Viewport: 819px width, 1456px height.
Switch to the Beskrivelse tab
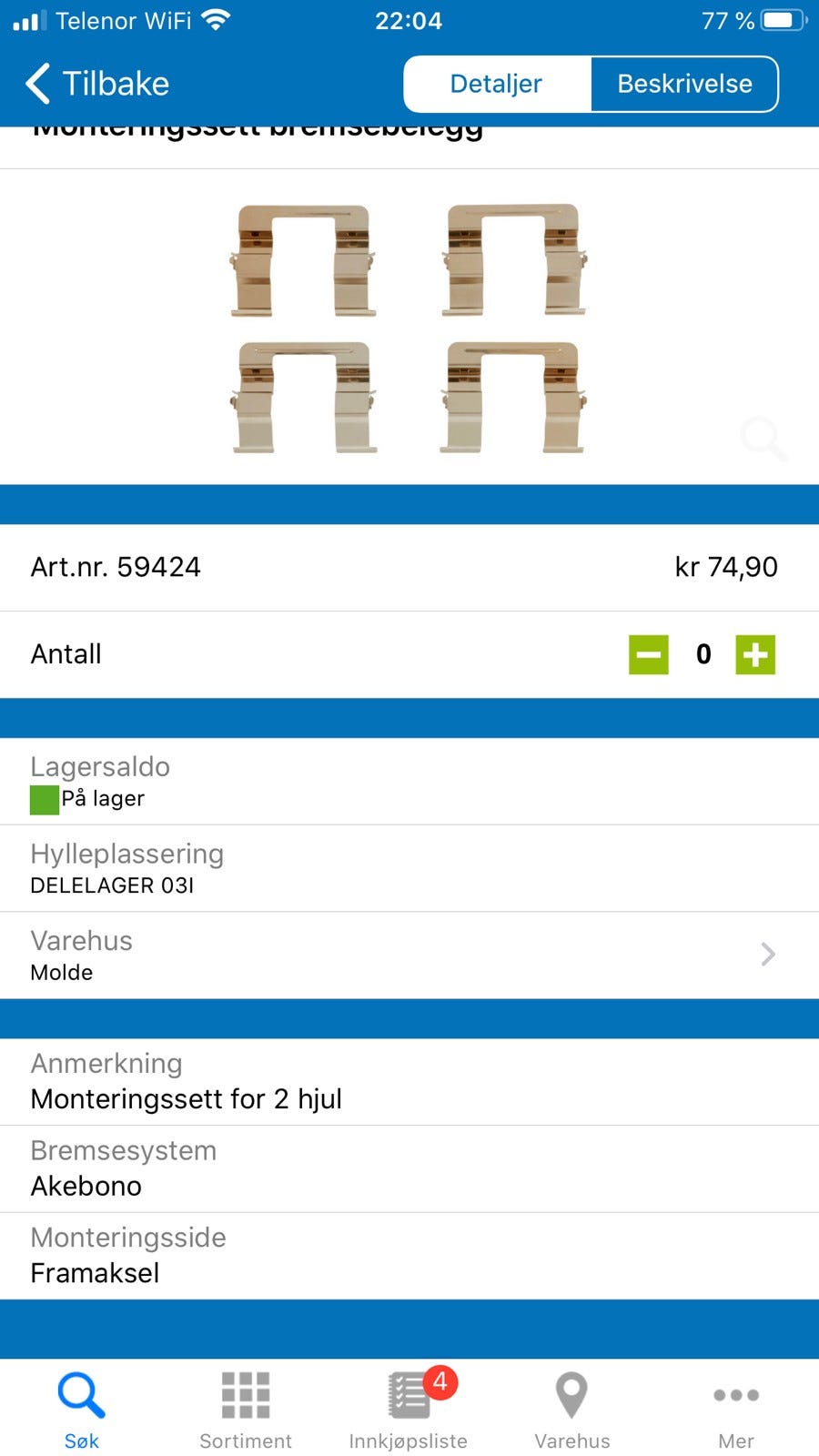coord(684,83)
